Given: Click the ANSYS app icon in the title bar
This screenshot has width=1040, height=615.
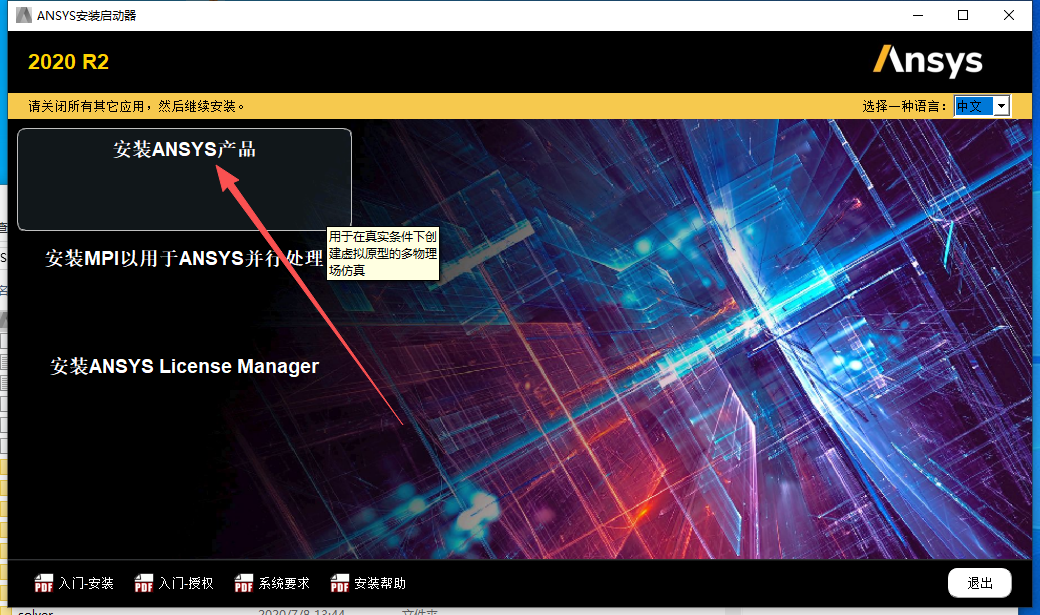Looking at the screenshot, I should (23, 15).
